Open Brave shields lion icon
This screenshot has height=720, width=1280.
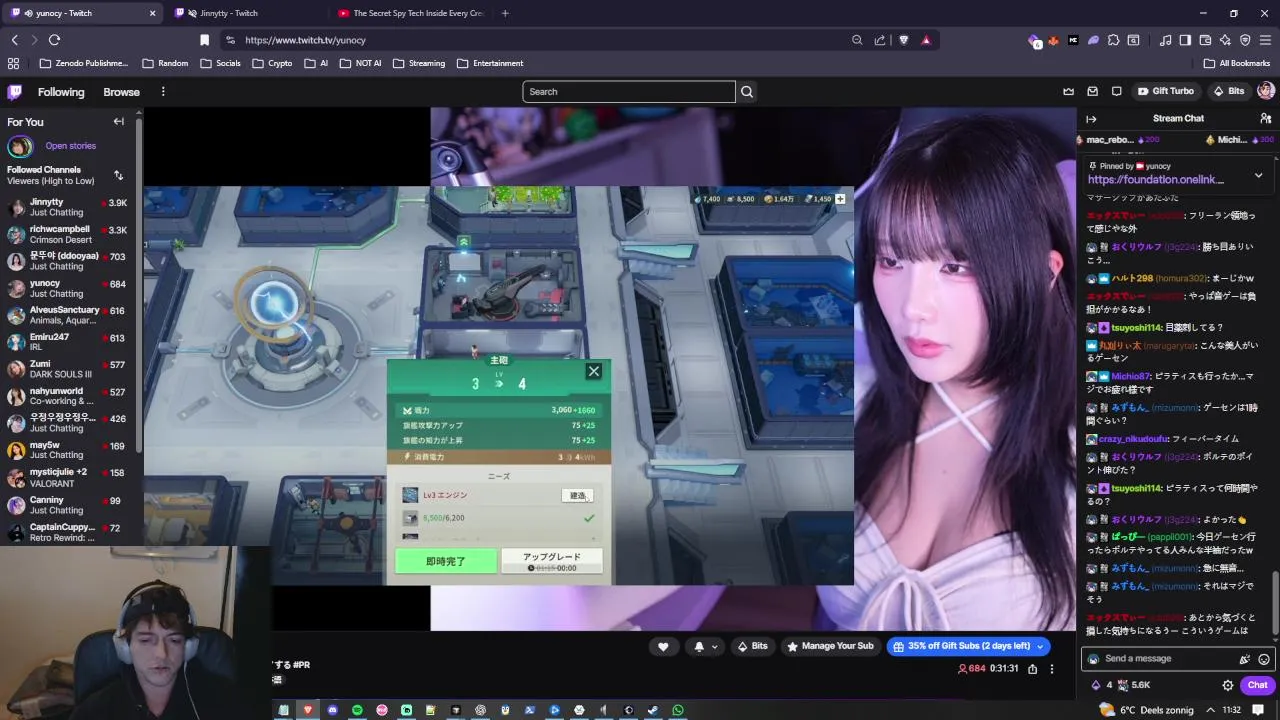tap(903, 40)
